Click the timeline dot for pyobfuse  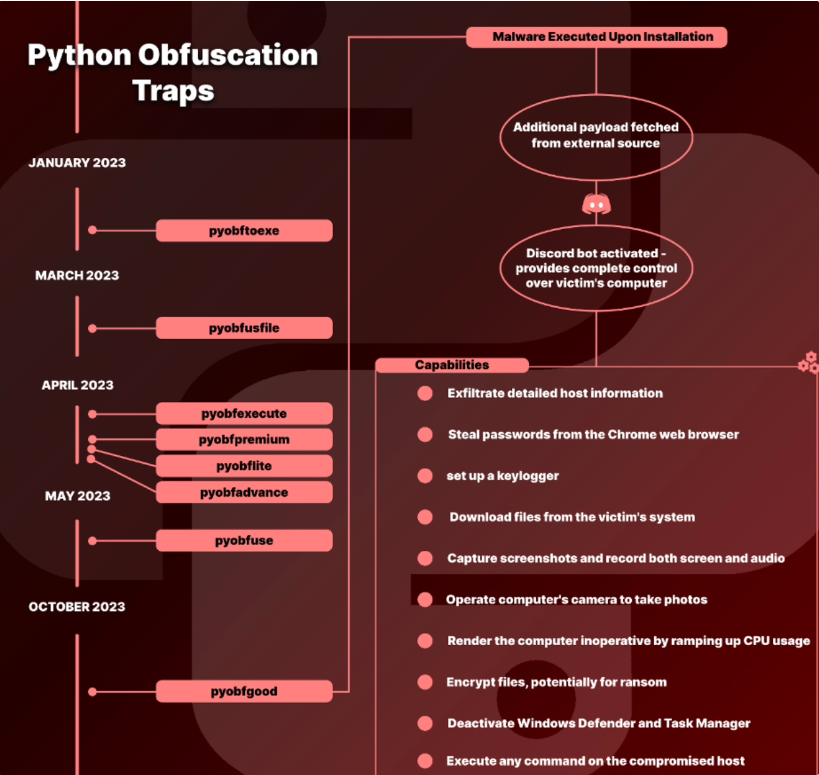(92, 541)
